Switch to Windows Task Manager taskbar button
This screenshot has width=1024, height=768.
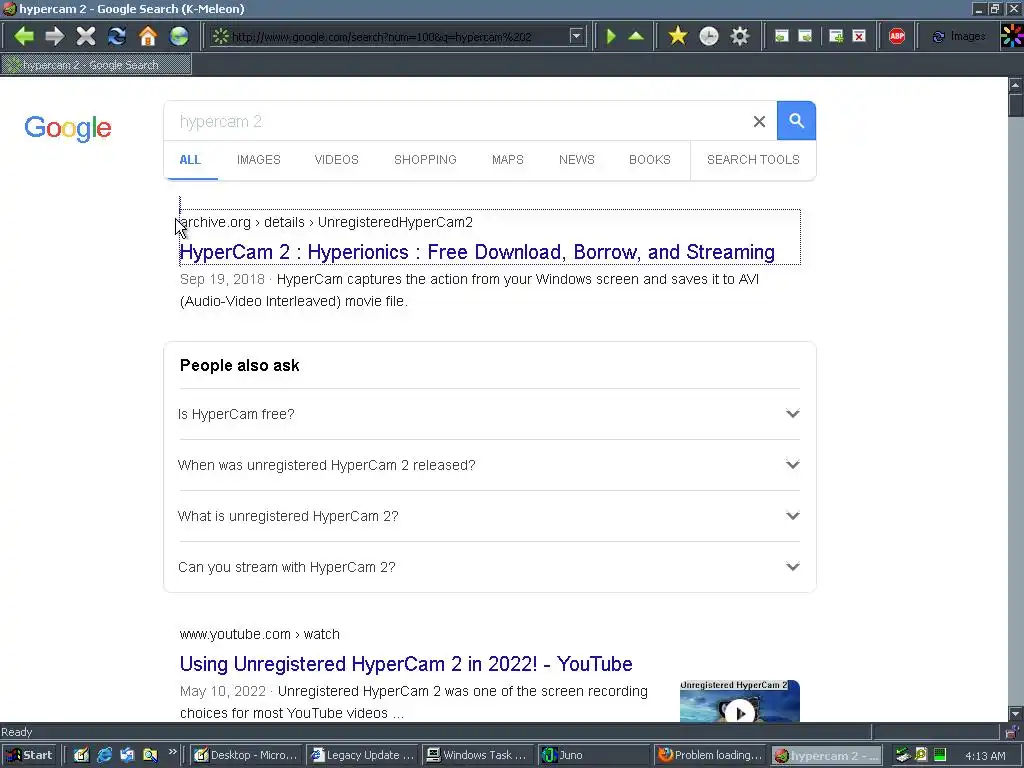coord(478,755)
